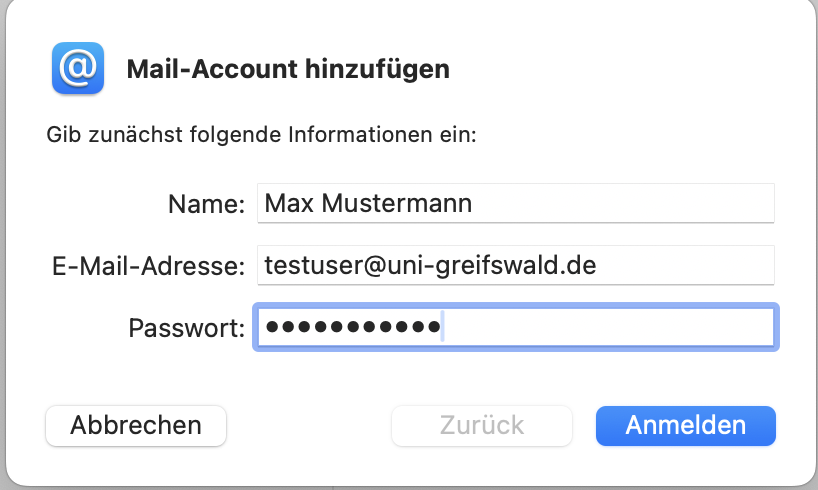This screenshot has width=818, height=490.
Task: Place cursor in empty space after password dots
Action: (x=610, y=327)
